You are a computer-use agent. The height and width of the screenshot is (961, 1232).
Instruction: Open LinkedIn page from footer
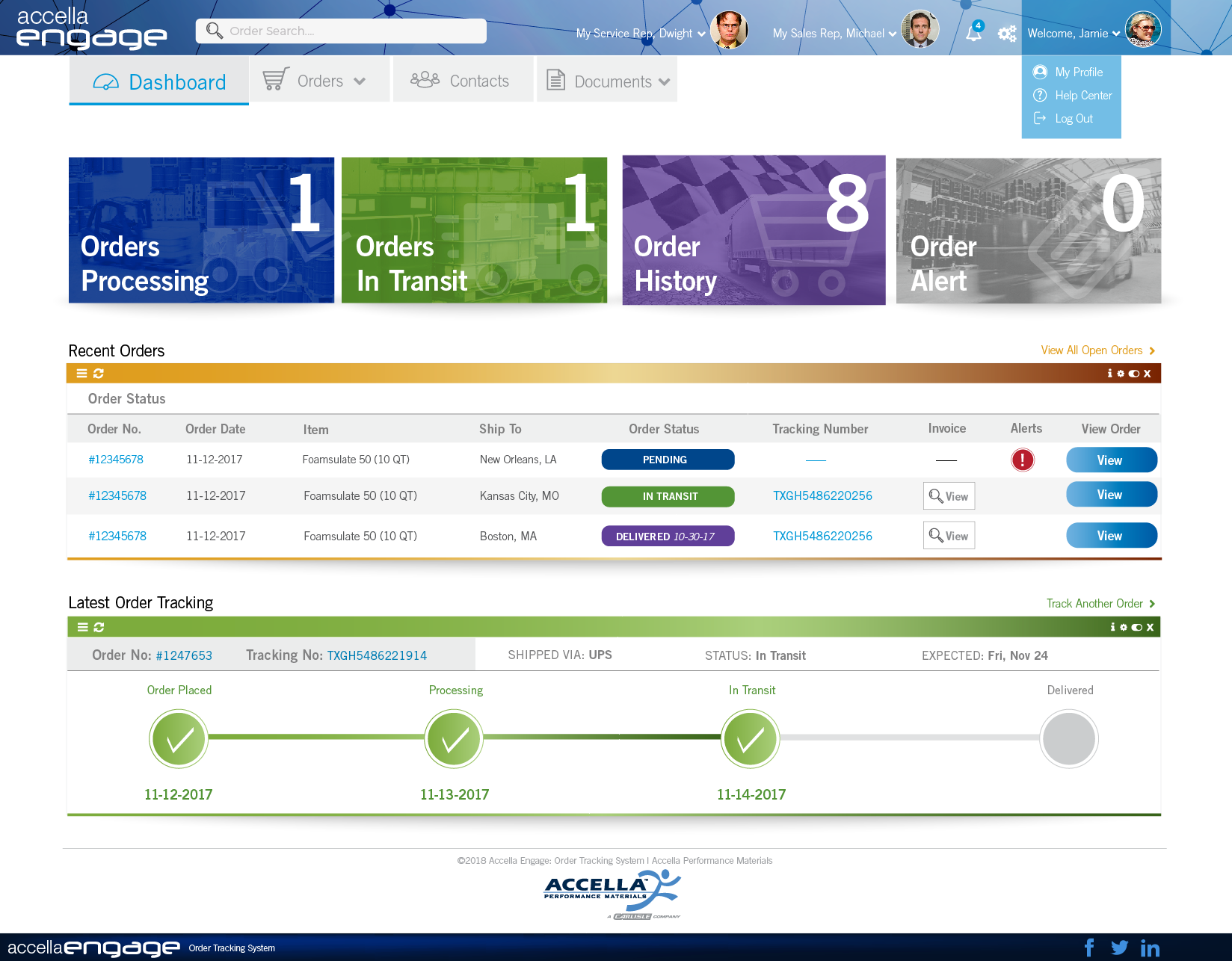coord(1150,948)
